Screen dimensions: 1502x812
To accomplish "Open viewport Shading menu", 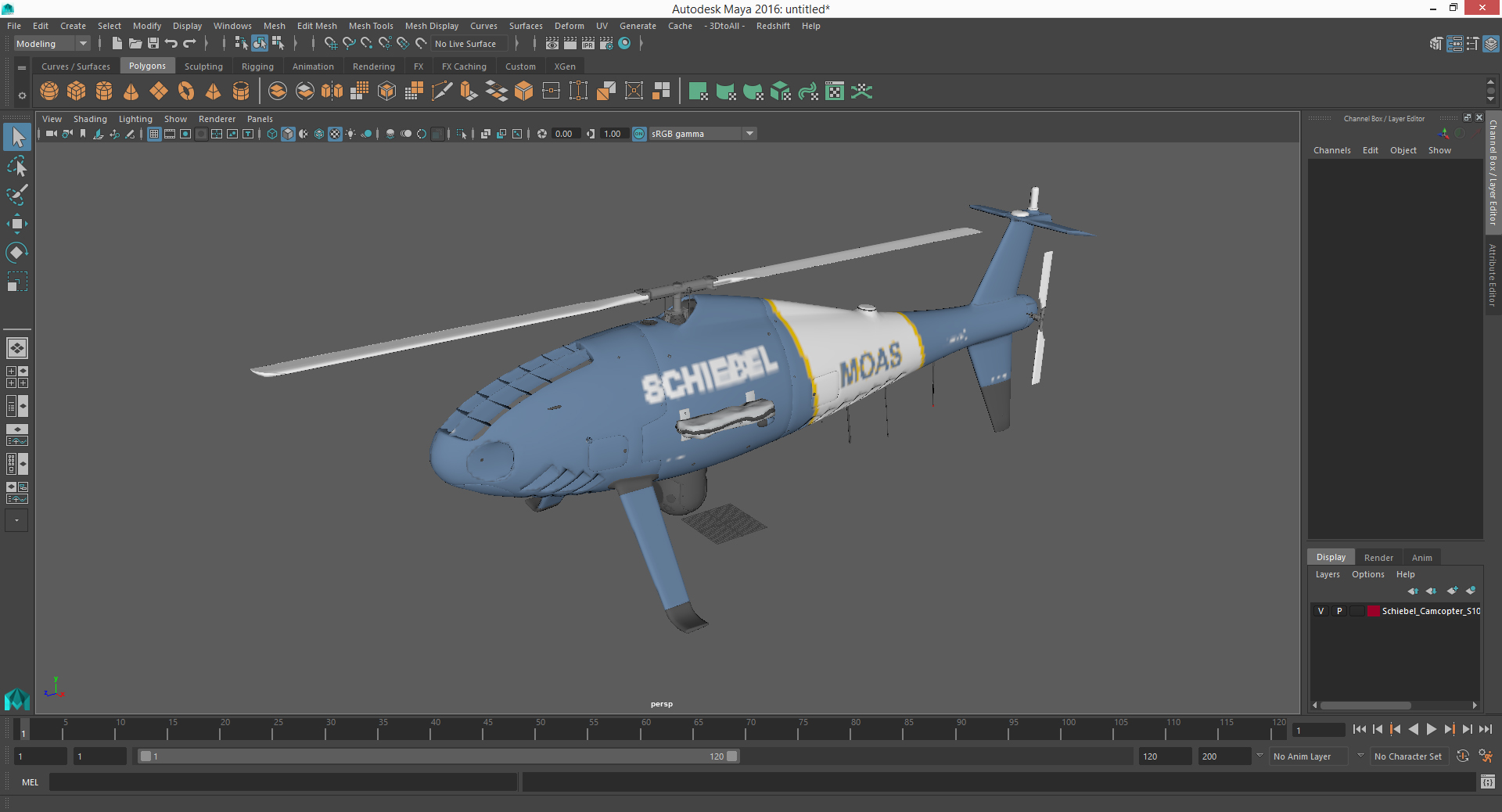I will tap(90, 119).
